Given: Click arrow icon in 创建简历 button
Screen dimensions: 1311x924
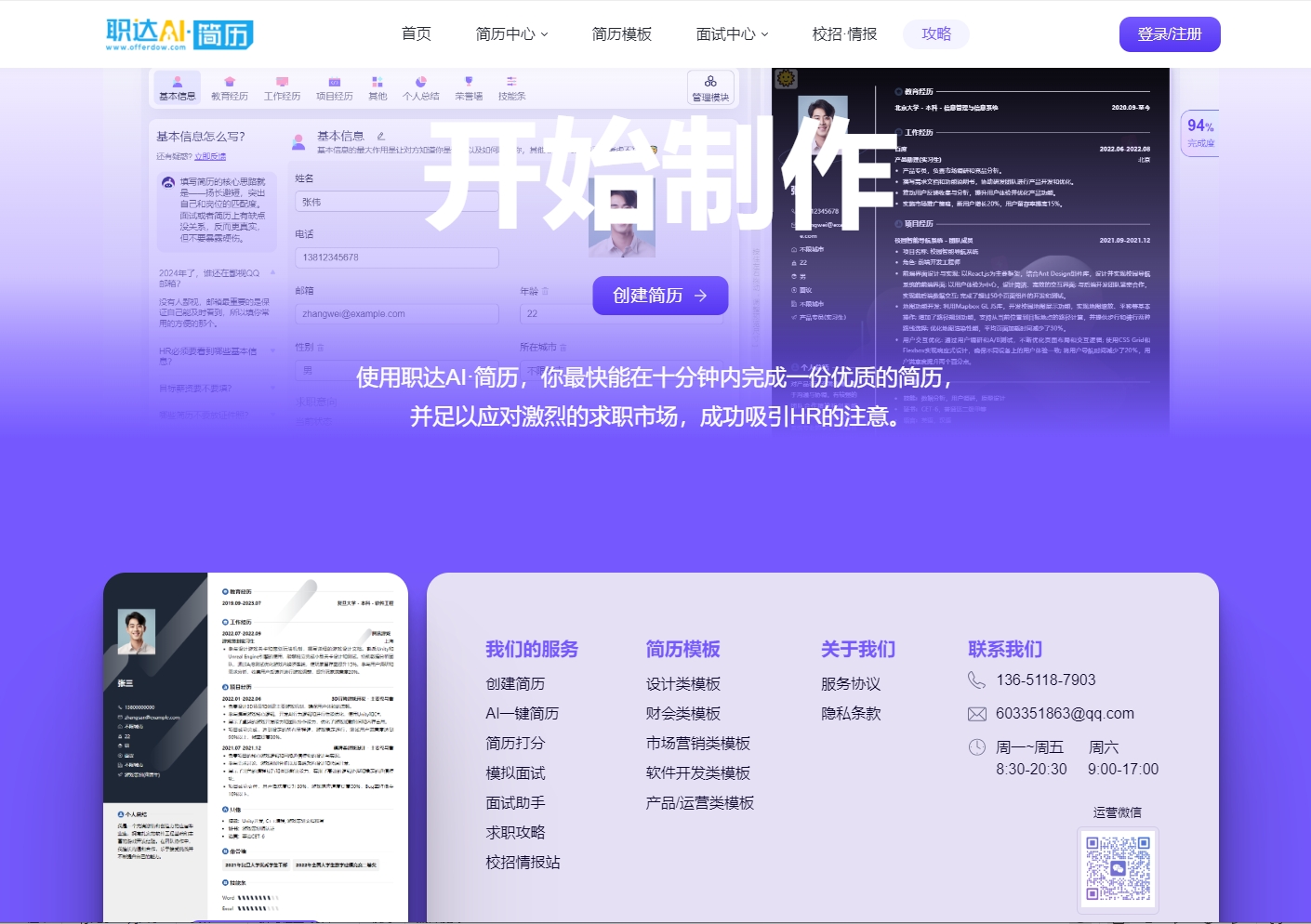Looking at the screenshot, I should click(x=701, y=296).
